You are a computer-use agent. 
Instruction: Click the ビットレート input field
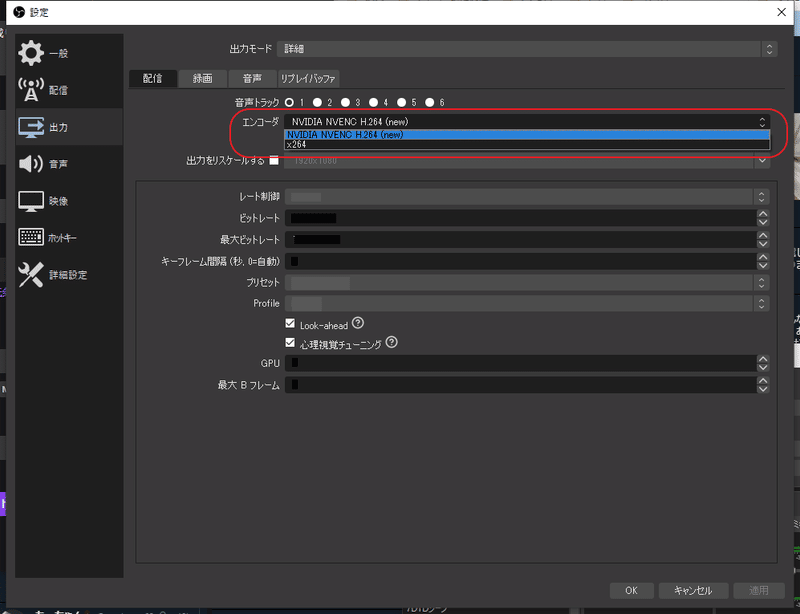click(x=520, y=218)
